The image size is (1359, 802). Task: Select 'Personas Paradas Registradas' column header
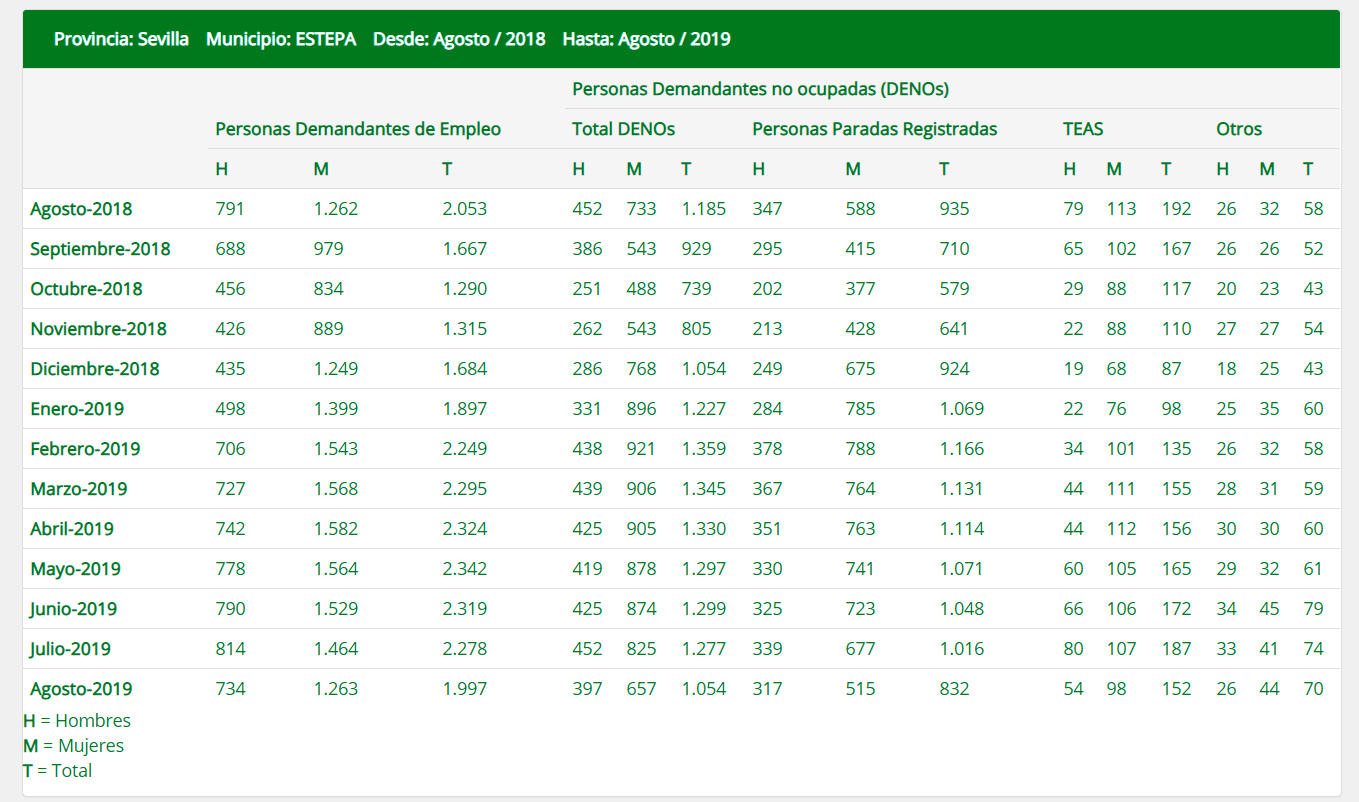click(x=874, y=129)
